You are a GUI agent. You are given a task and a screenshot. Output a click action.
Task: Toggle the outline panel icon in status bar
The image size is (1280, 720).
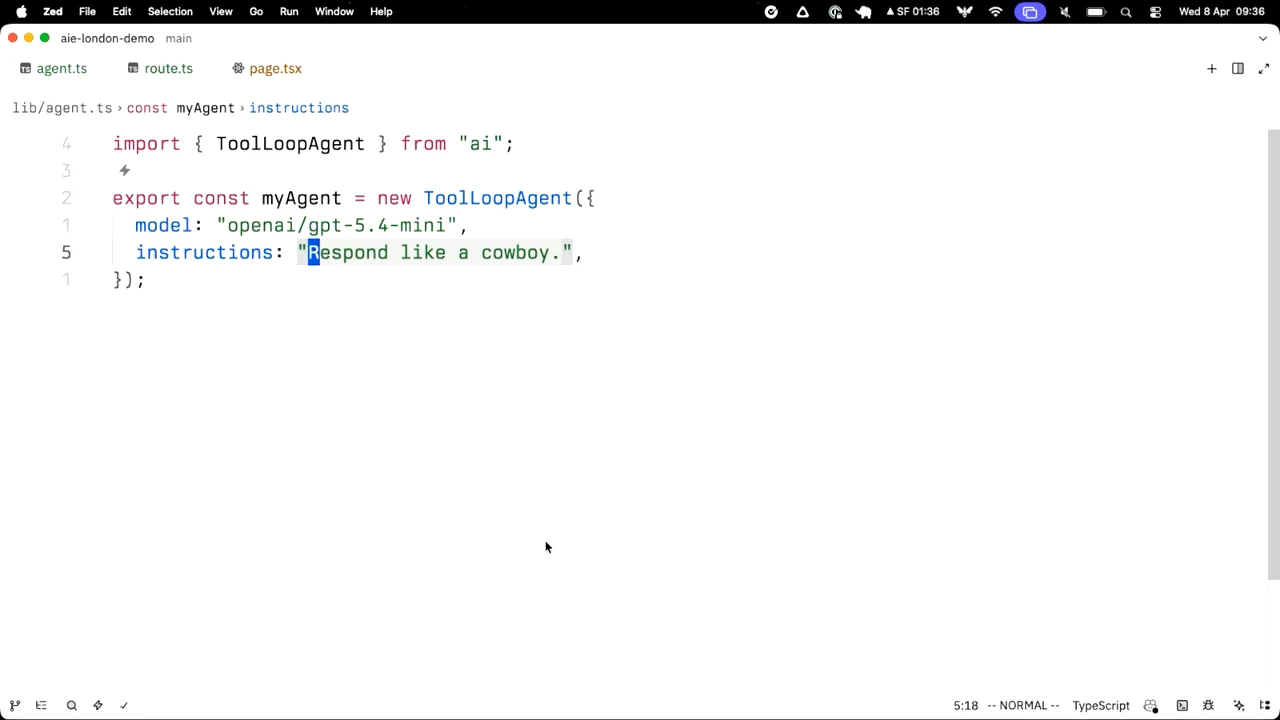tap(41, 705)
